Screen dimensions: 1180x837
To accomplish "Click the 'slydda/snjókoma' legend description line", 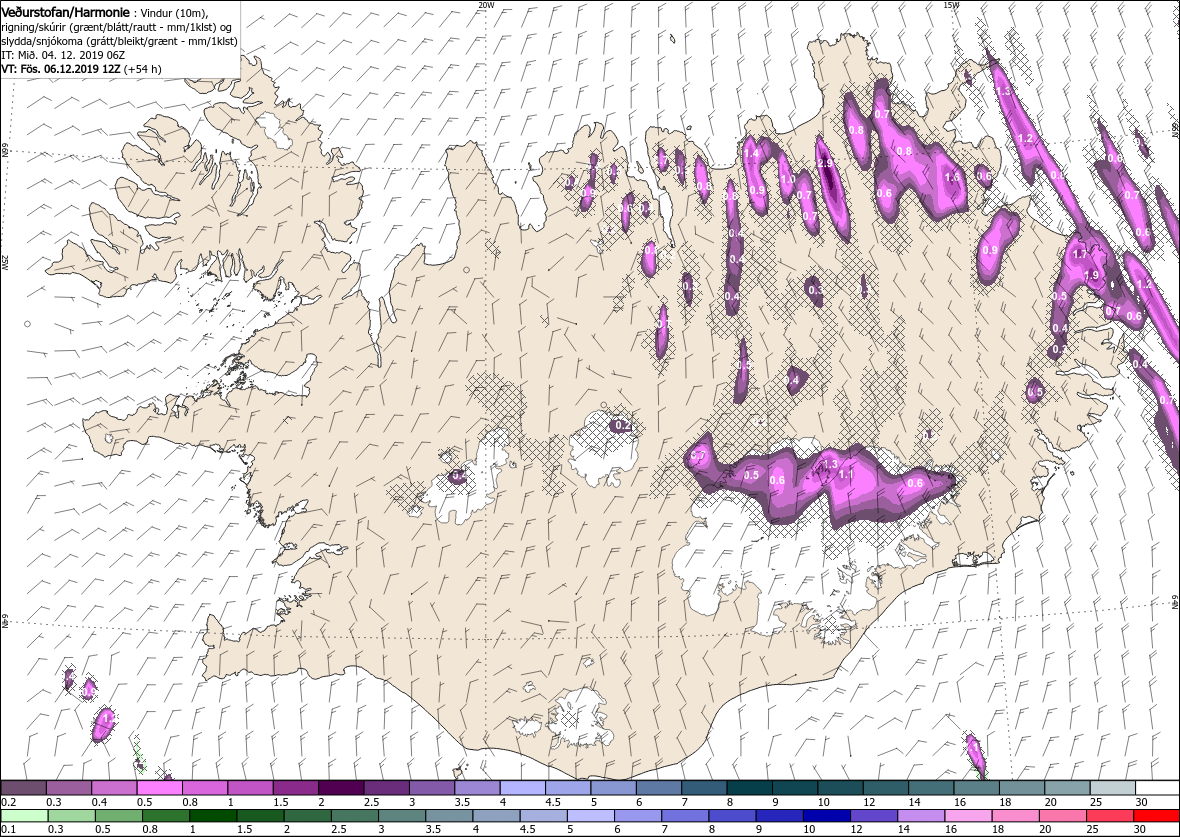I will pos(118,41).
